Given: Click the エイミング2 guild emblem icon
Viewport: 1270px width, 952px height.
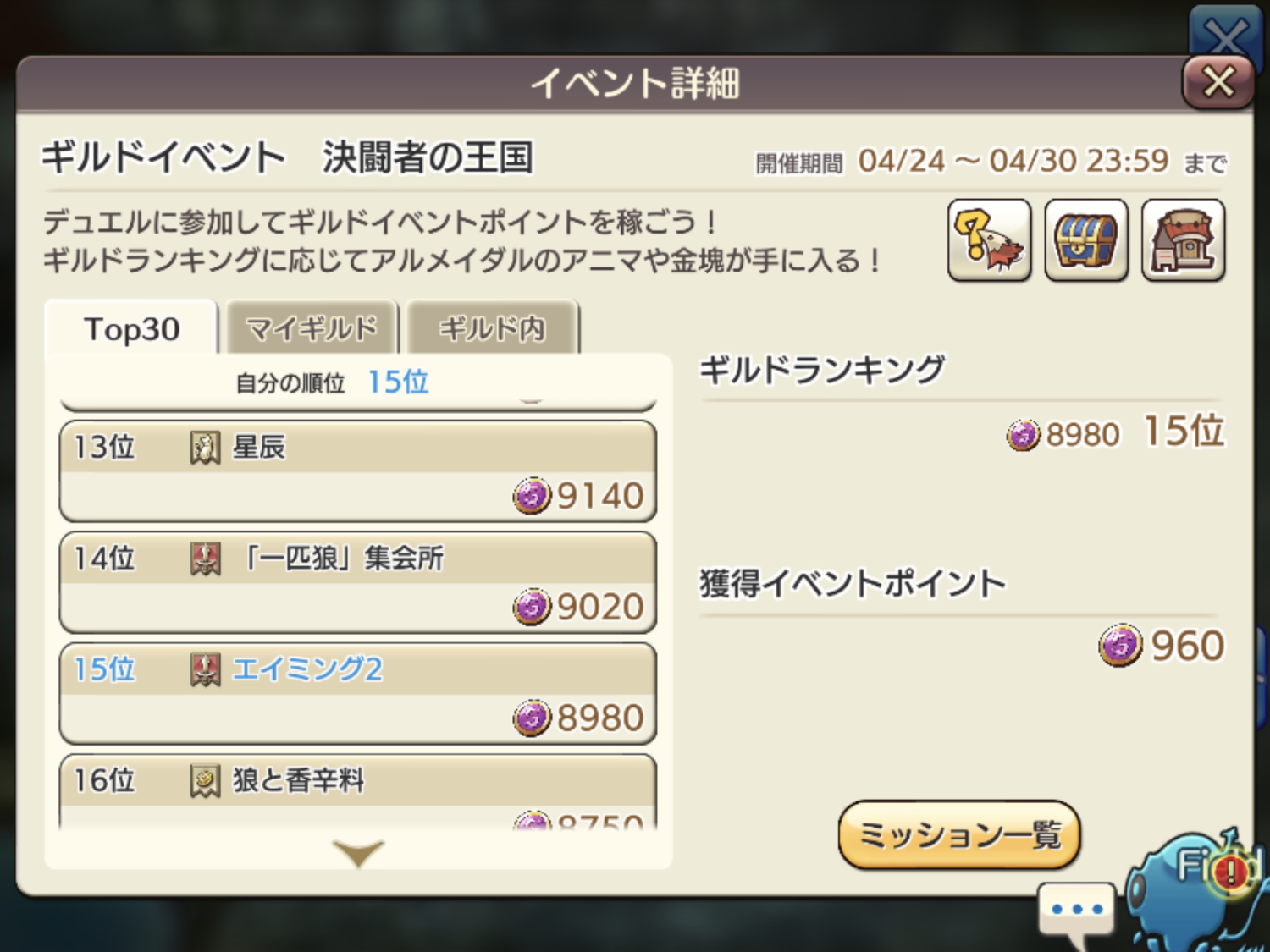Looking at the screenshot, I should point(205,670).
